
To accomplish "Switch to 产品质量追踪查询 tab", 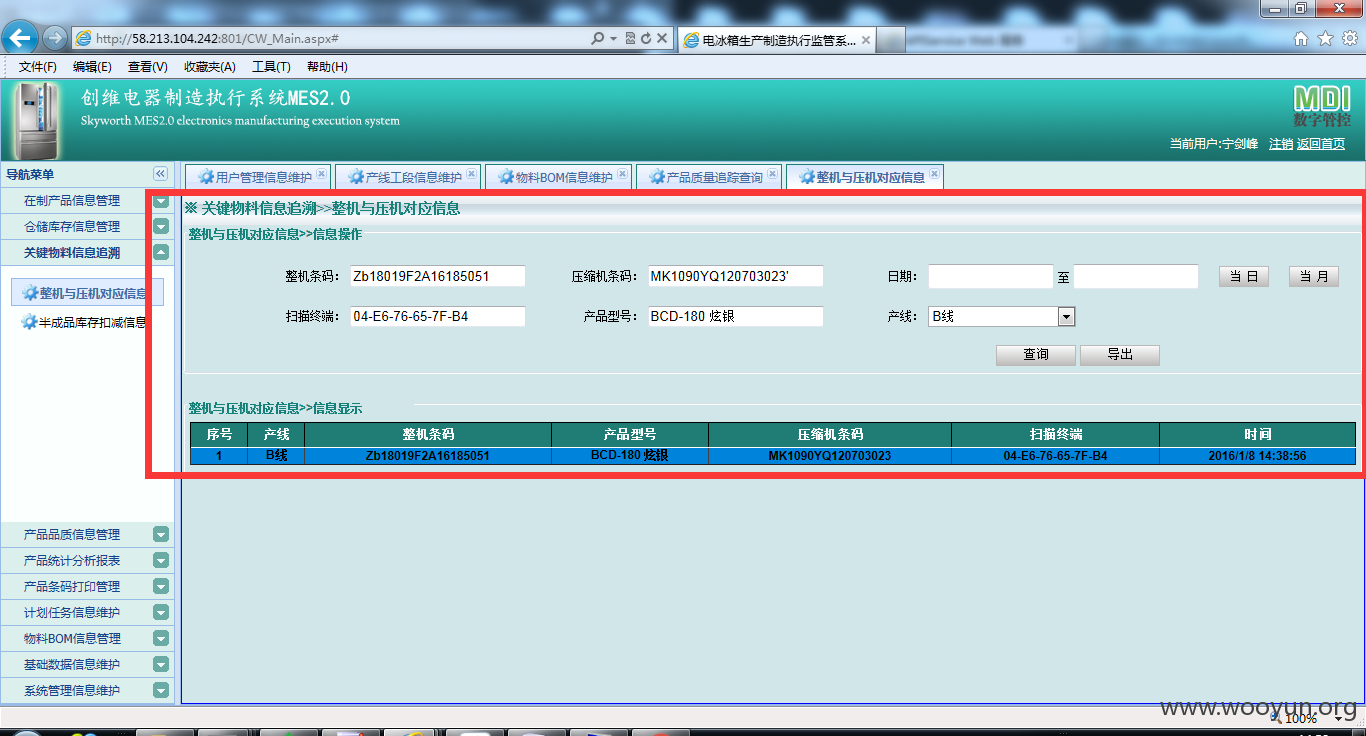I will pos(707,177).
